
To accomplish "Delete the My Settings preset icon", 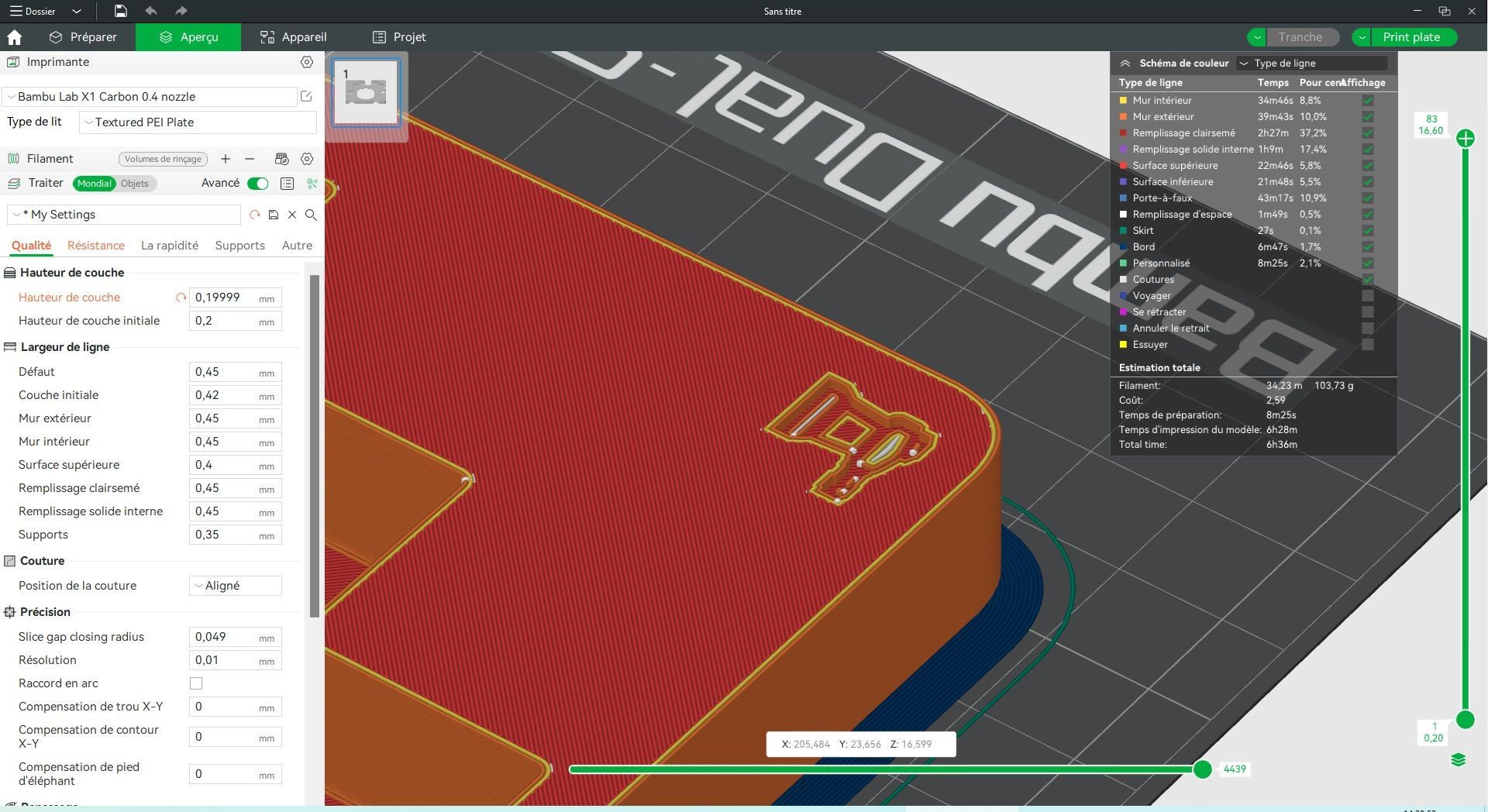I will point(292,215).
